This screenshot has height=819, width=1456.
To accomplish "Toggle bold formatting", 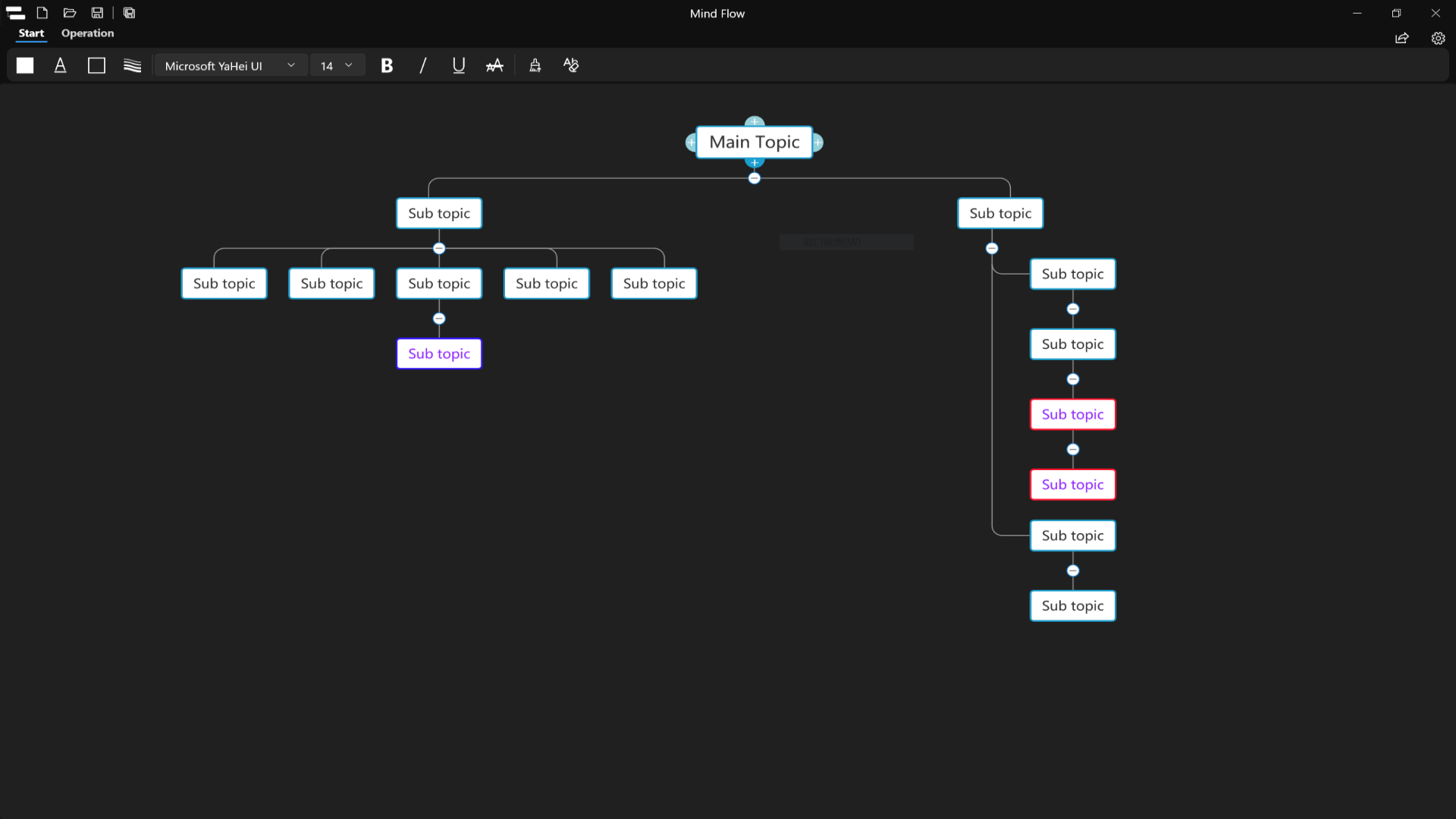I will [387, 66].
